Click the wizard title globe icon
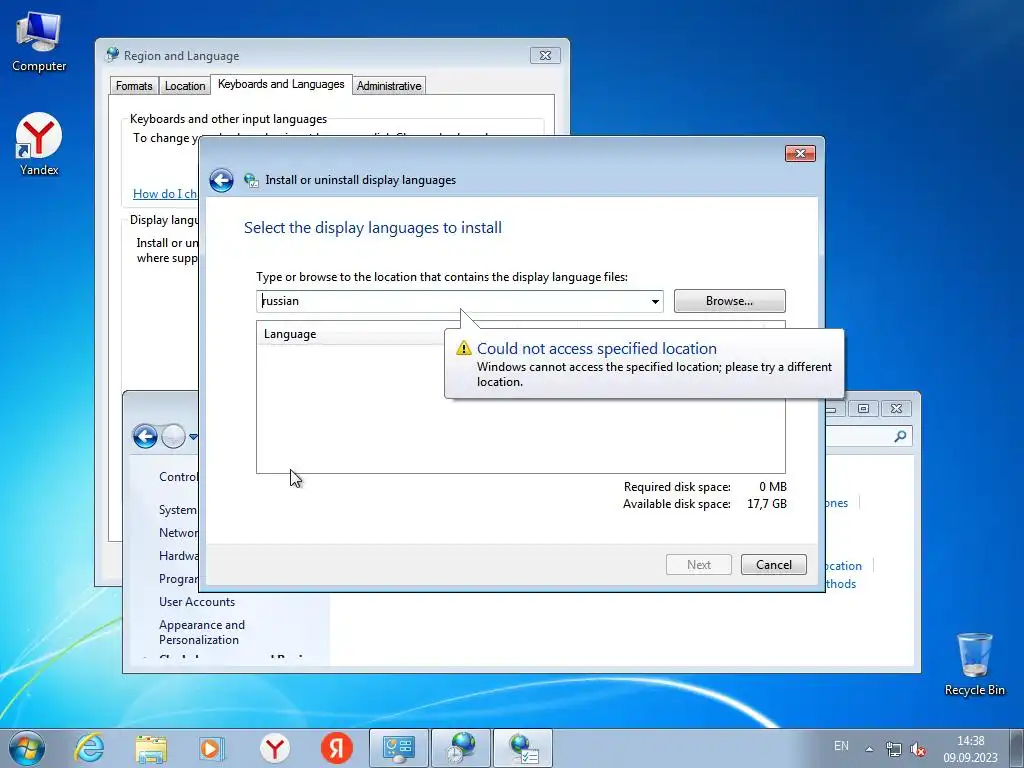The image size is (1024, 768). [251, 180]
